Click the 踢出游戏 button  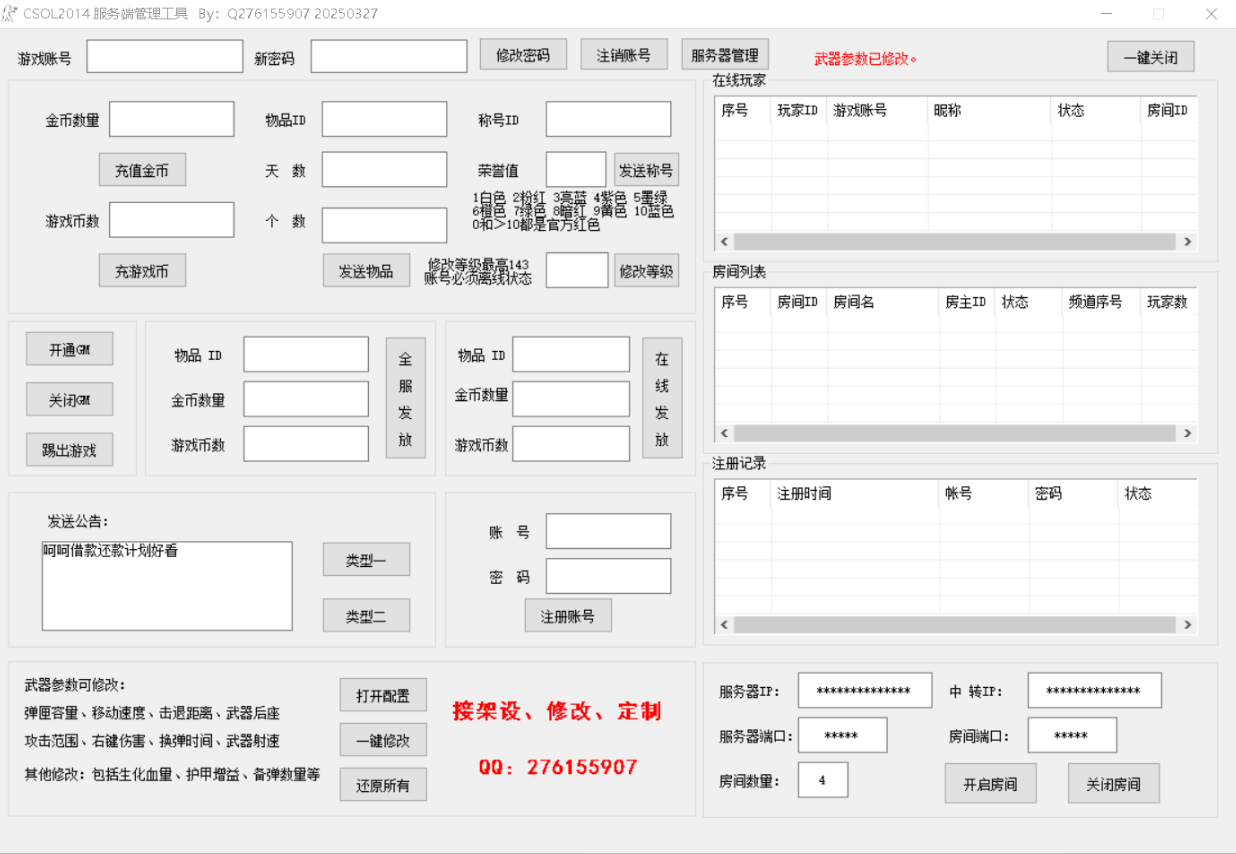click(70, 450)
